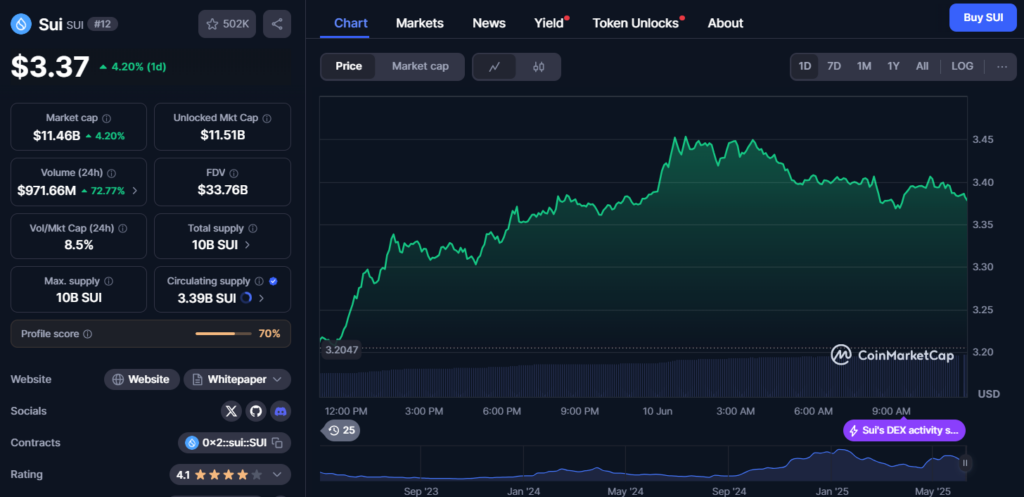
Task: Click Circulating supply info icon
Action: (x=259, y=281)
